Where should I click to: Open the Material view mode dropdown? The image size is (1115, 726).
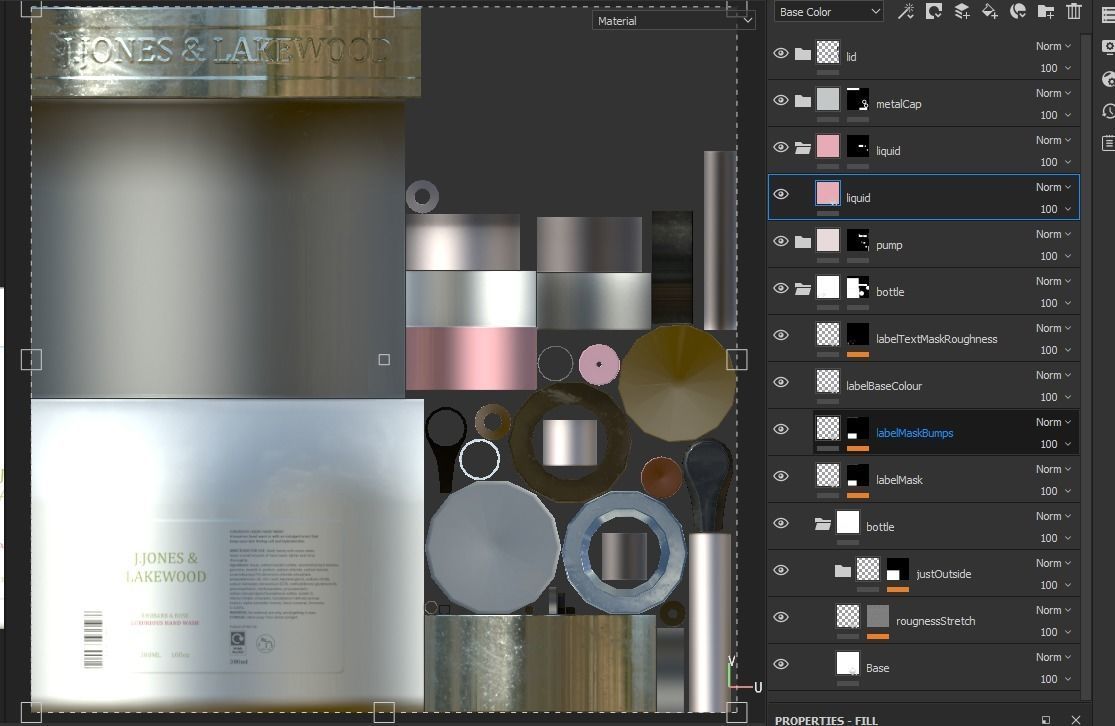click(x=673, y=21)
